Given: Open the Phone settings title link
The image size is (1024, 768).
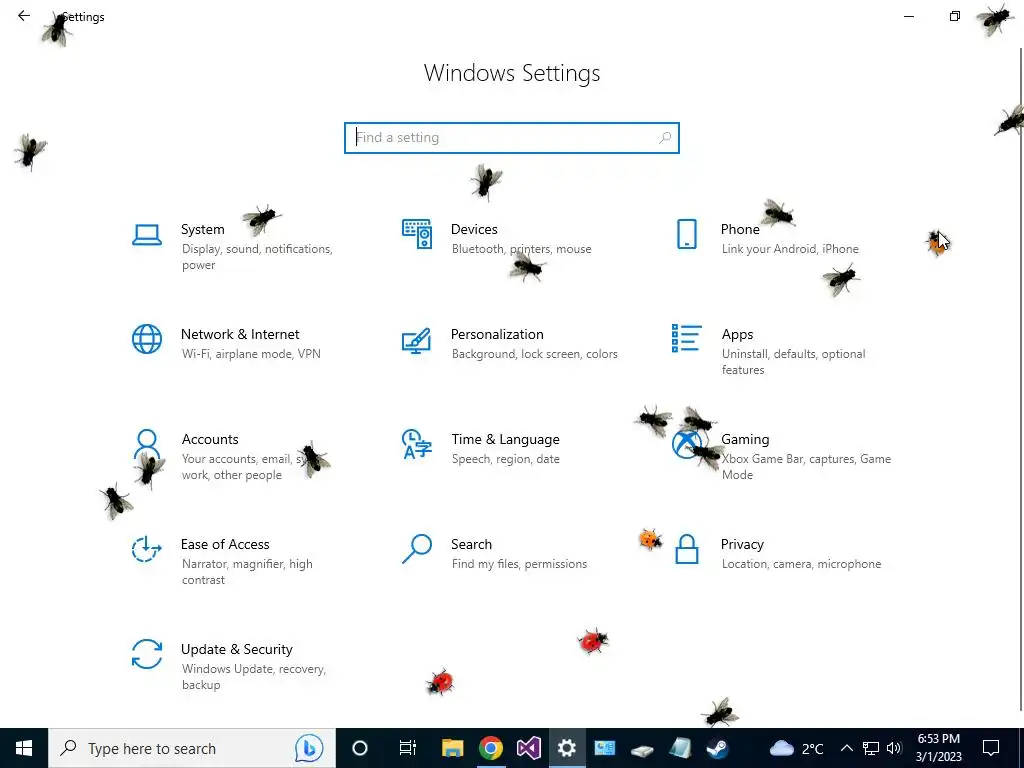Looking at the screenshot, I should (x=740, y=229).
